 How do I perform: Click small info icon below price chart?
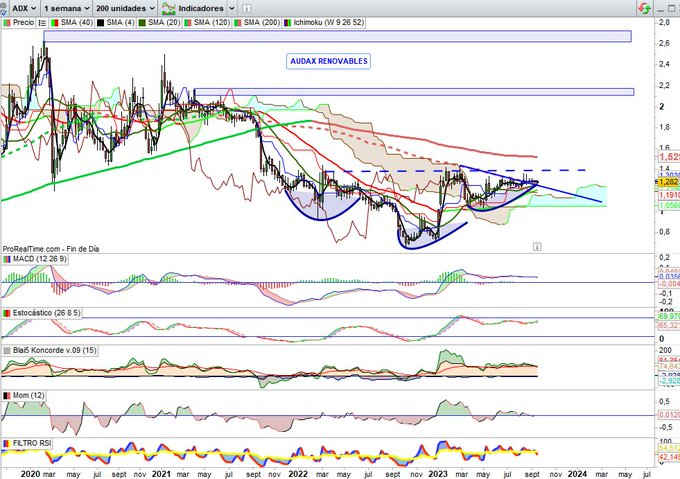(537, 247)
